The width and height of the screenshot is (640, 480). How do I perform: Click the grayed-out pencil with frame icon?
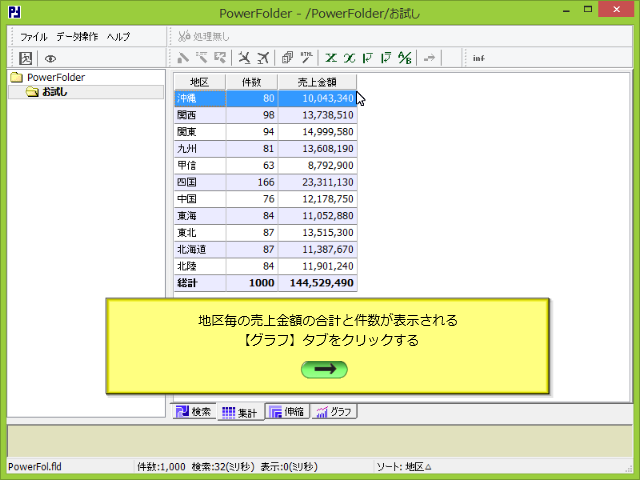click(220, 58)
